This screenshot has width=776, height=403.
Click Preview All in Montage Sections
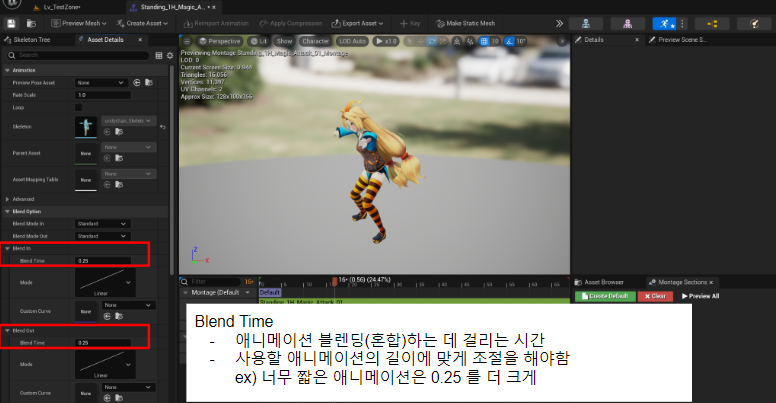click(x=700, y=296)
